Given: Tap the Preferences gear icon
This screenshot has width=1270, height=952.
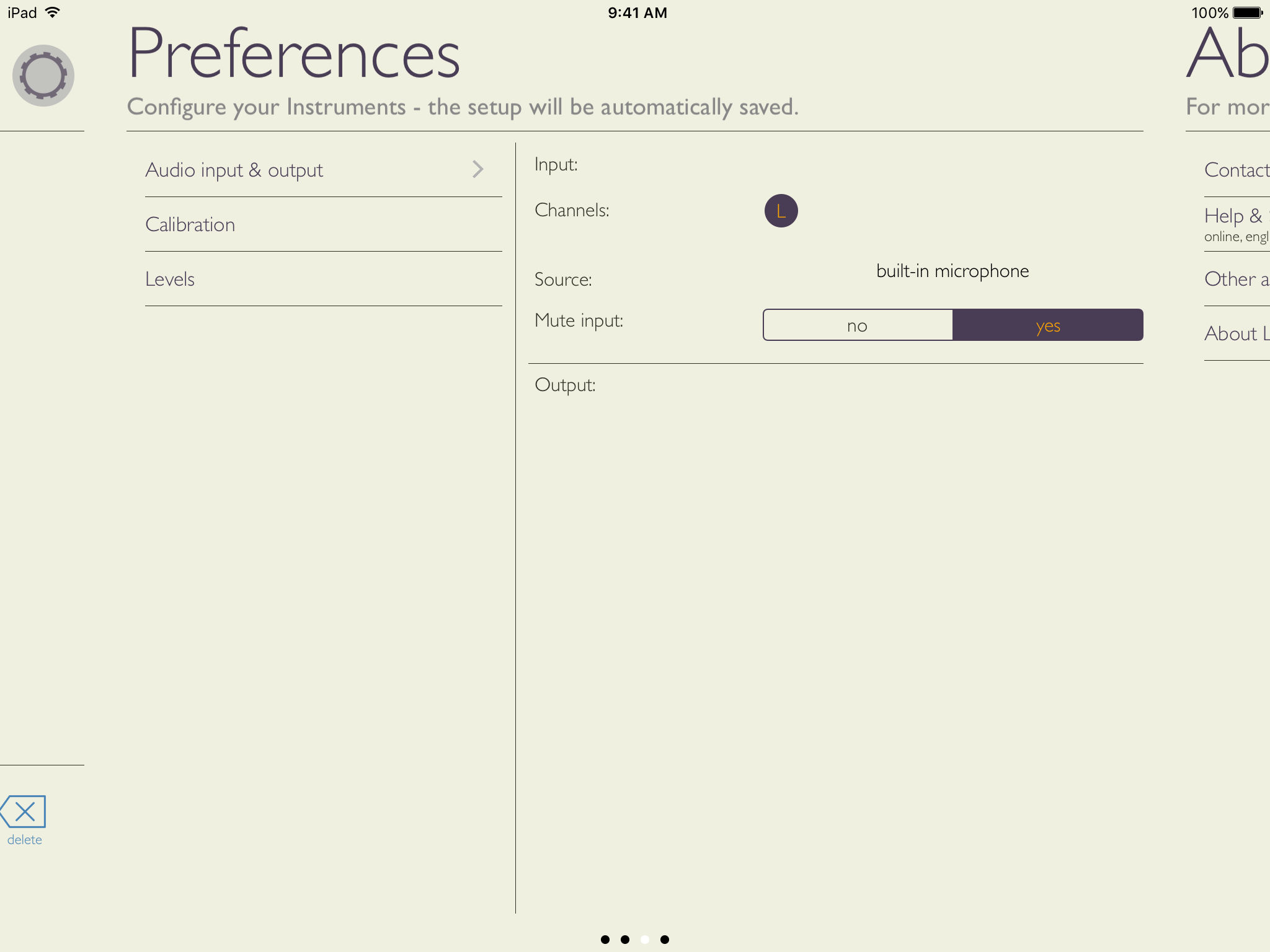Looking at the screenshot, I should [43, 76].
